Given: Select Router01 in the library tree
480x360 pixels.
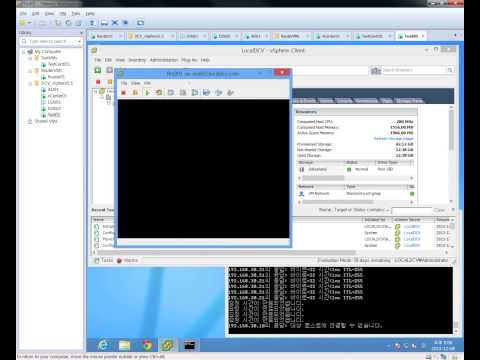Looking at the screenshot, I should 55,77.
